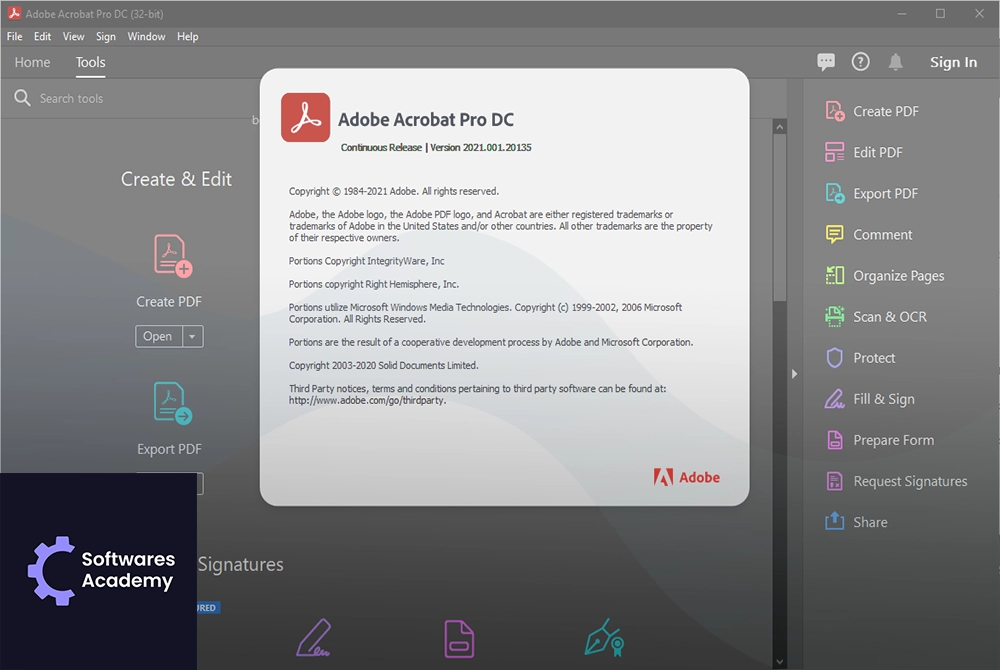Viewport: 1000px width, 670px height.
Task: Click the Request Signatures label
Action: tap(910, 481)
